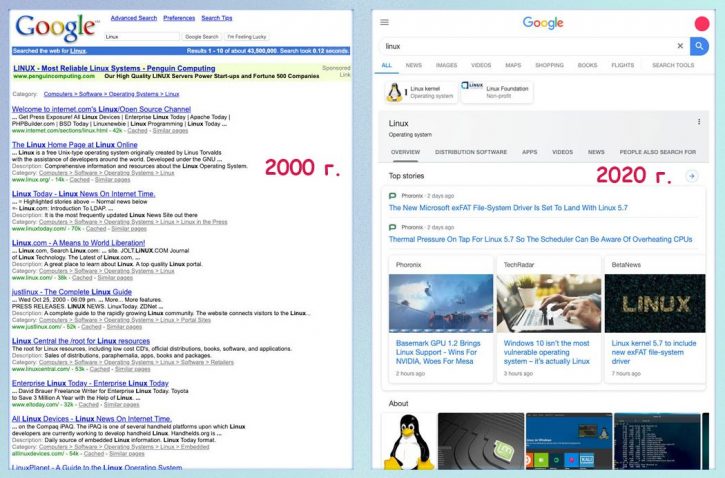Screen dimensions: 725x478
Task: Click the classic 2000 Google logo
Action: tap(56, 28)
